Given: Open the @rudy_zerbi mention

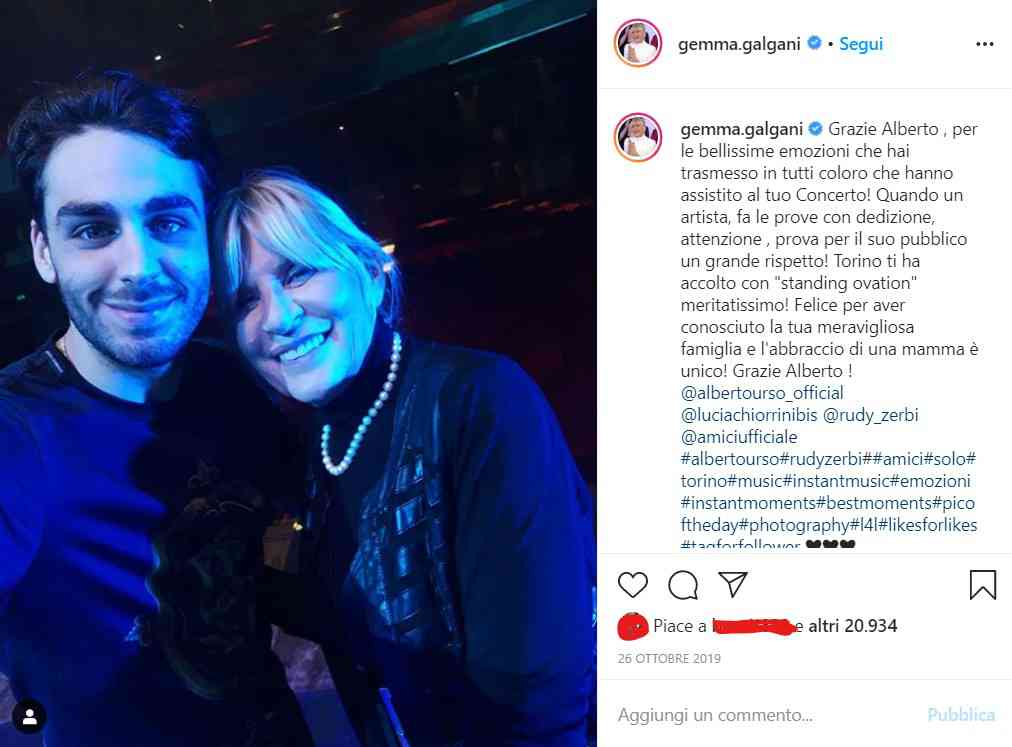Looking at the screenshot, I should click(871, 414).
